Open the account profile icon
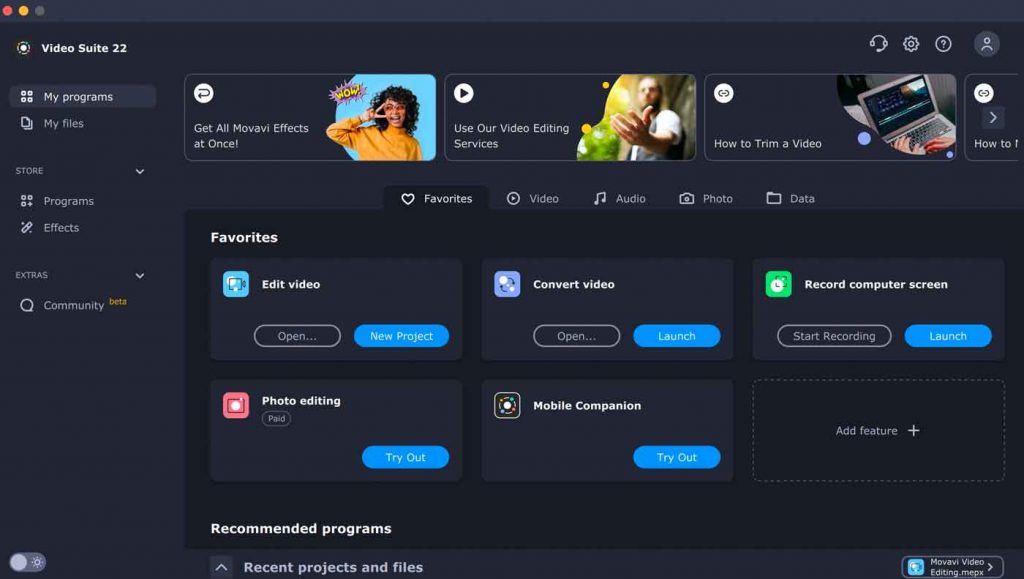 (986, 44)
